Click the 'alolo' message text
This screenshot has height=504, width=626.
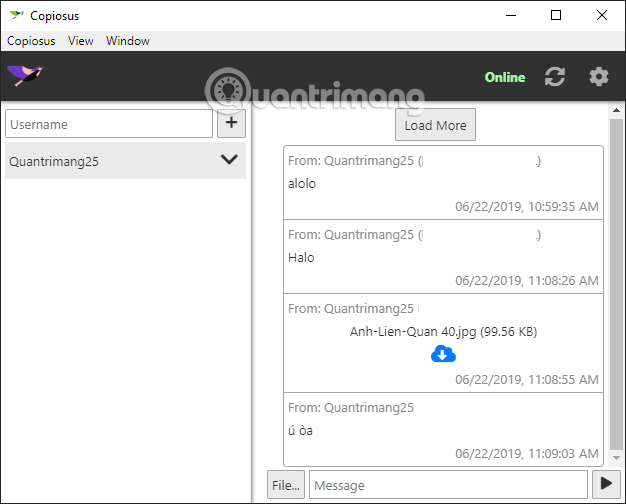pos(302,184)
